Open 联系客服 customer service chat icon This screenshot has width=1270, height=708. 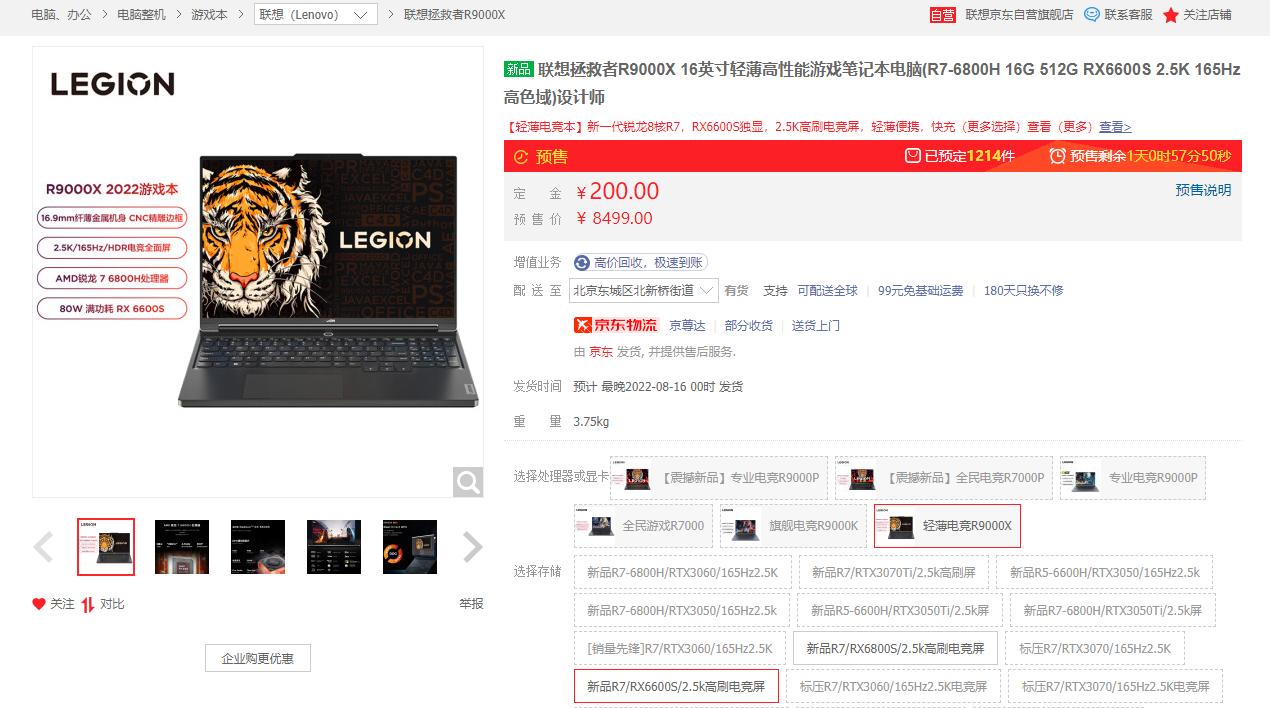pos(1092,15)
